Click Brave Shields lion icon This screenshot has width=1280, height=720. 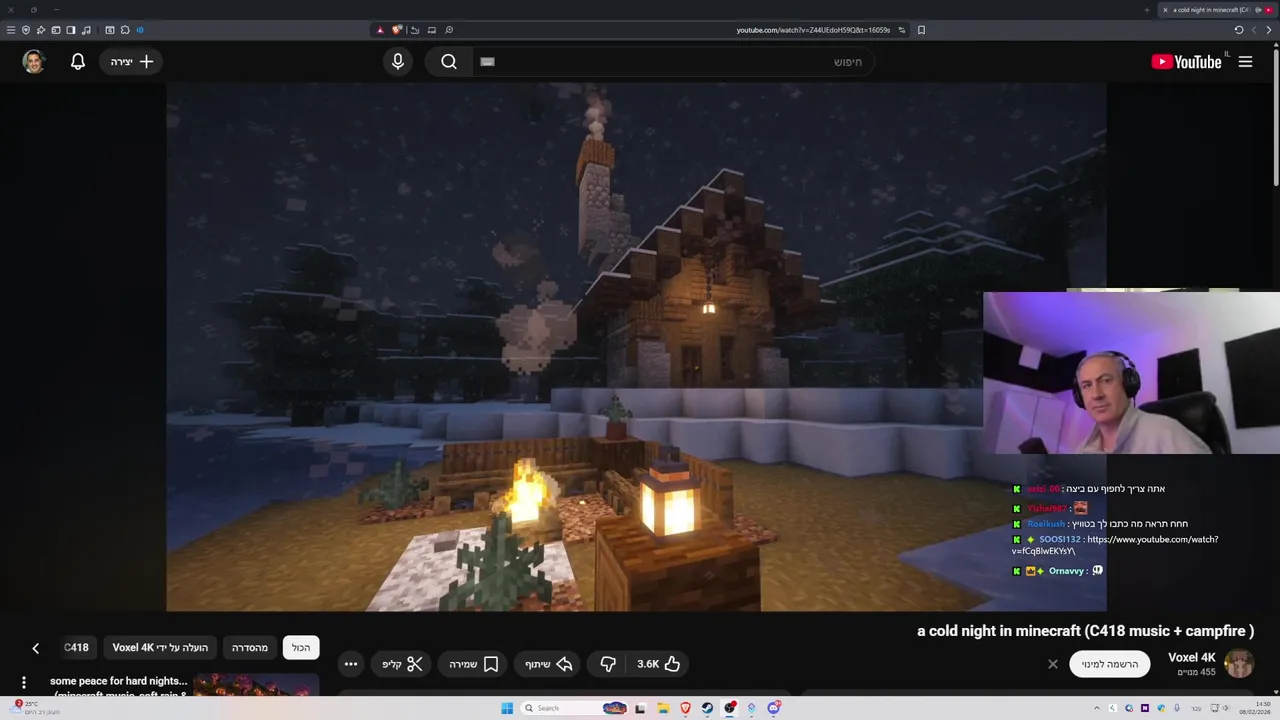point(397,30)
